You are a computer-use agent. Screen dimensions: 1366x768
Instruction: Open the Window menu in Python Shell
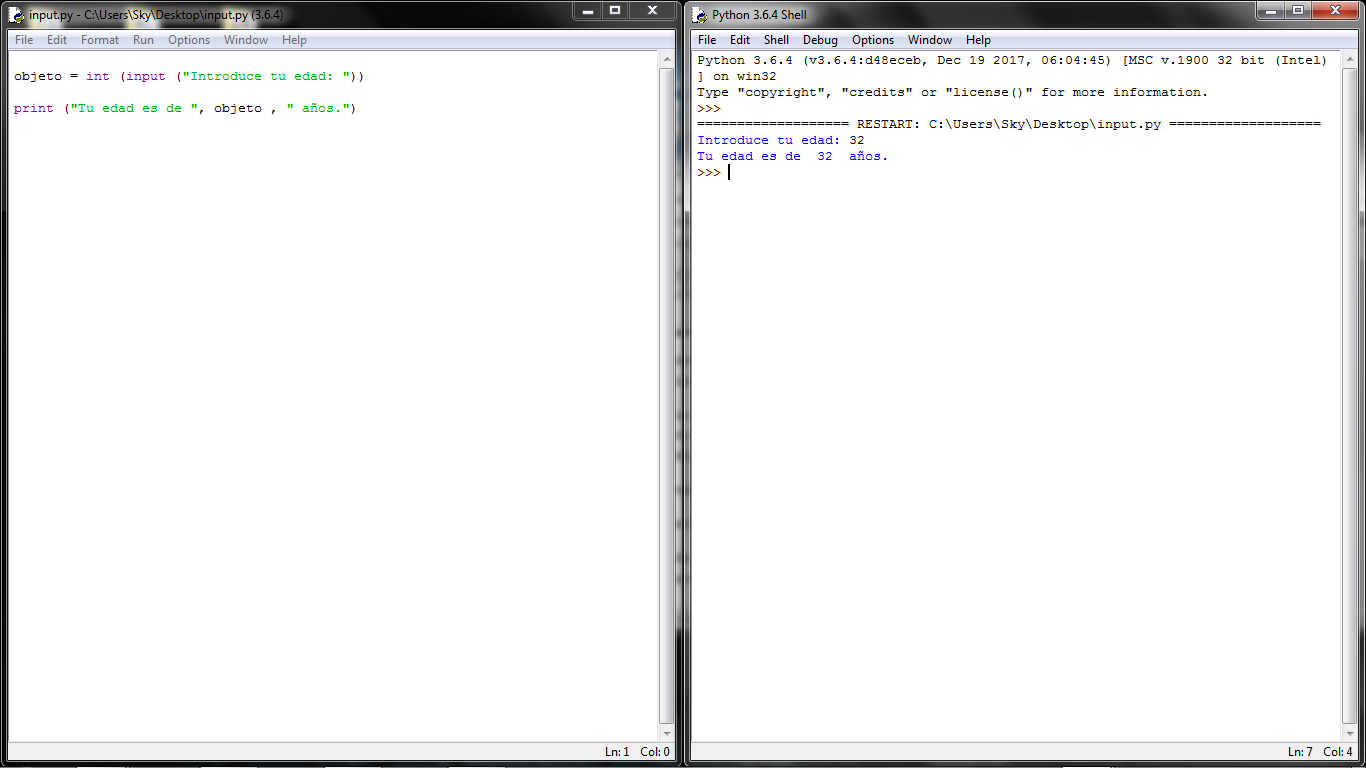point(929,40)
